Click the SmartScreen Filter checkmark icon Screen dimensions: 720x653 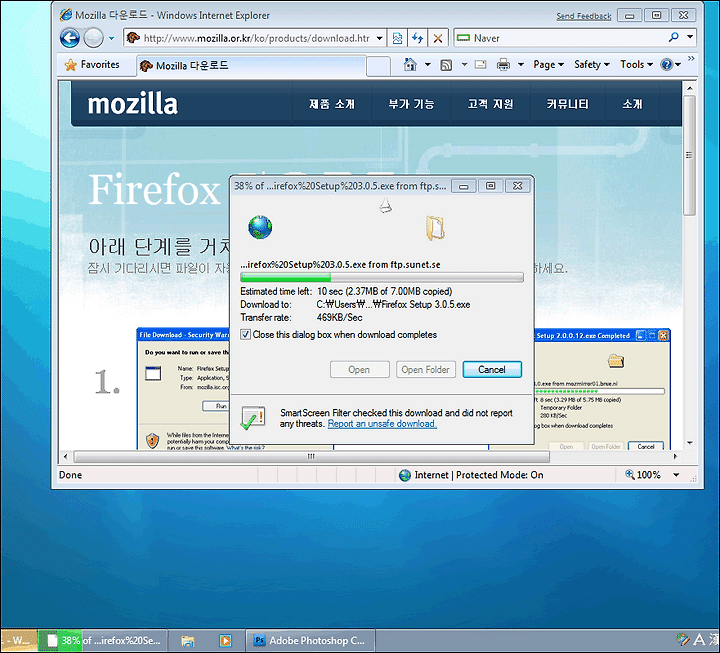(253, 417)
